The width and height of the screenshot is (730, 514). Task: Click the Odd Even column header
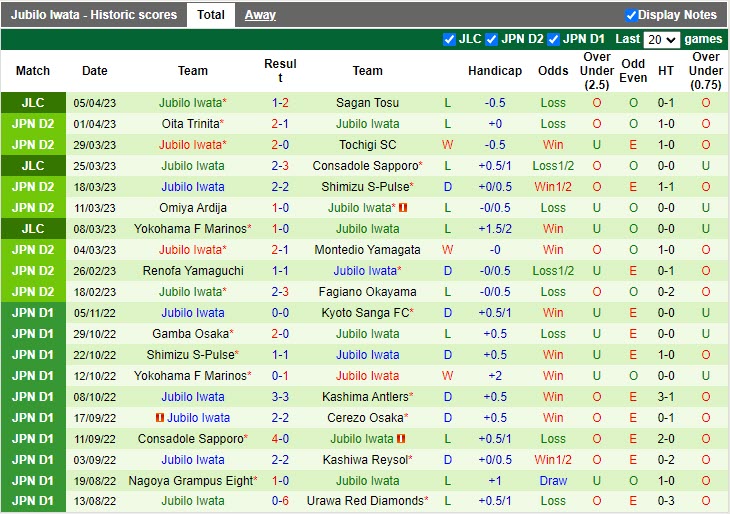(x=633, y=71)
